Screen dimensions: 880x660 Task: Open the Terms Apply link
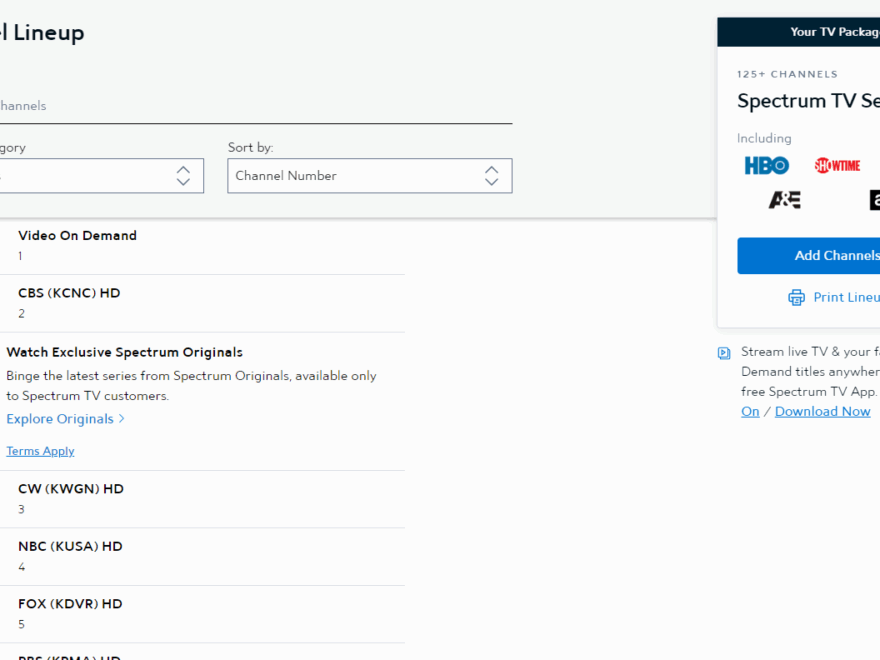(40, 451)
